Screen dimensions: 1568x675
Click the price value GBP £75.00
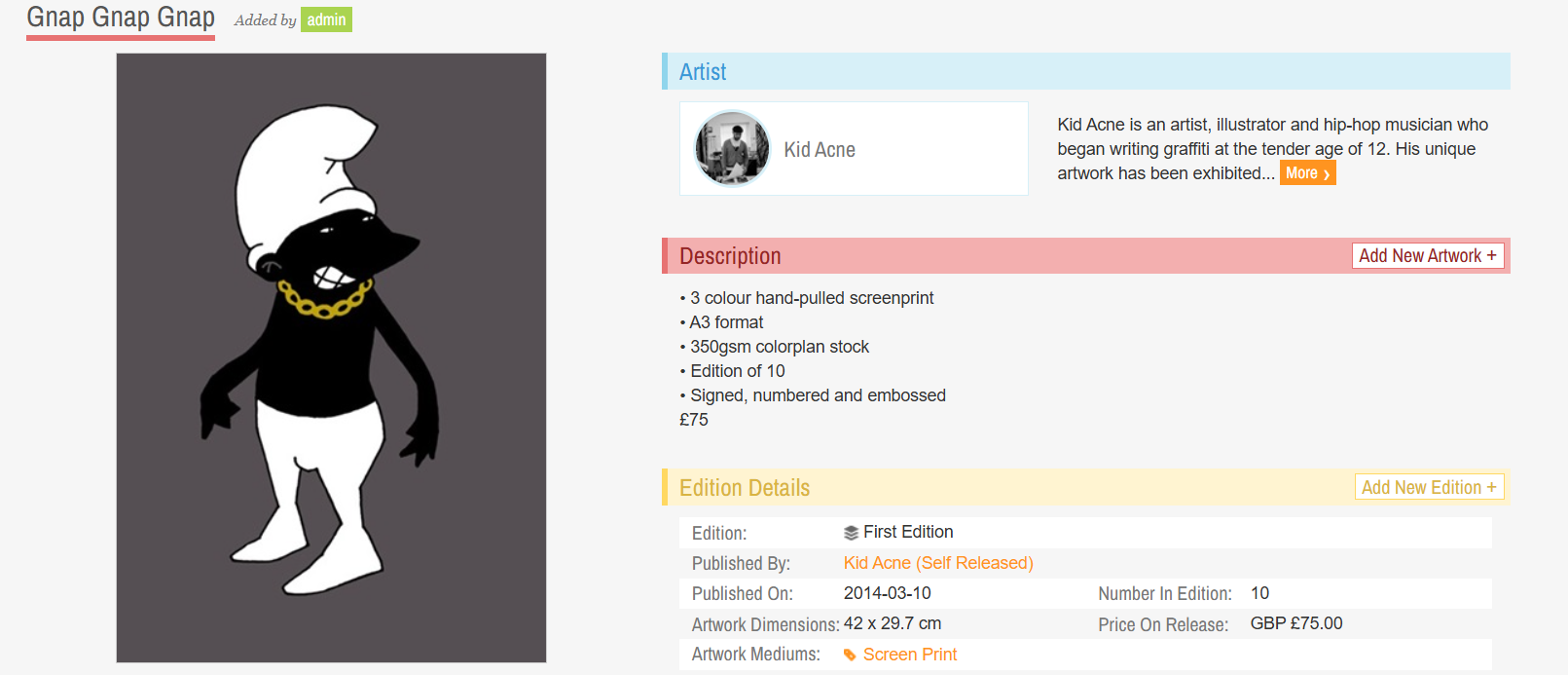(1296, 623)
